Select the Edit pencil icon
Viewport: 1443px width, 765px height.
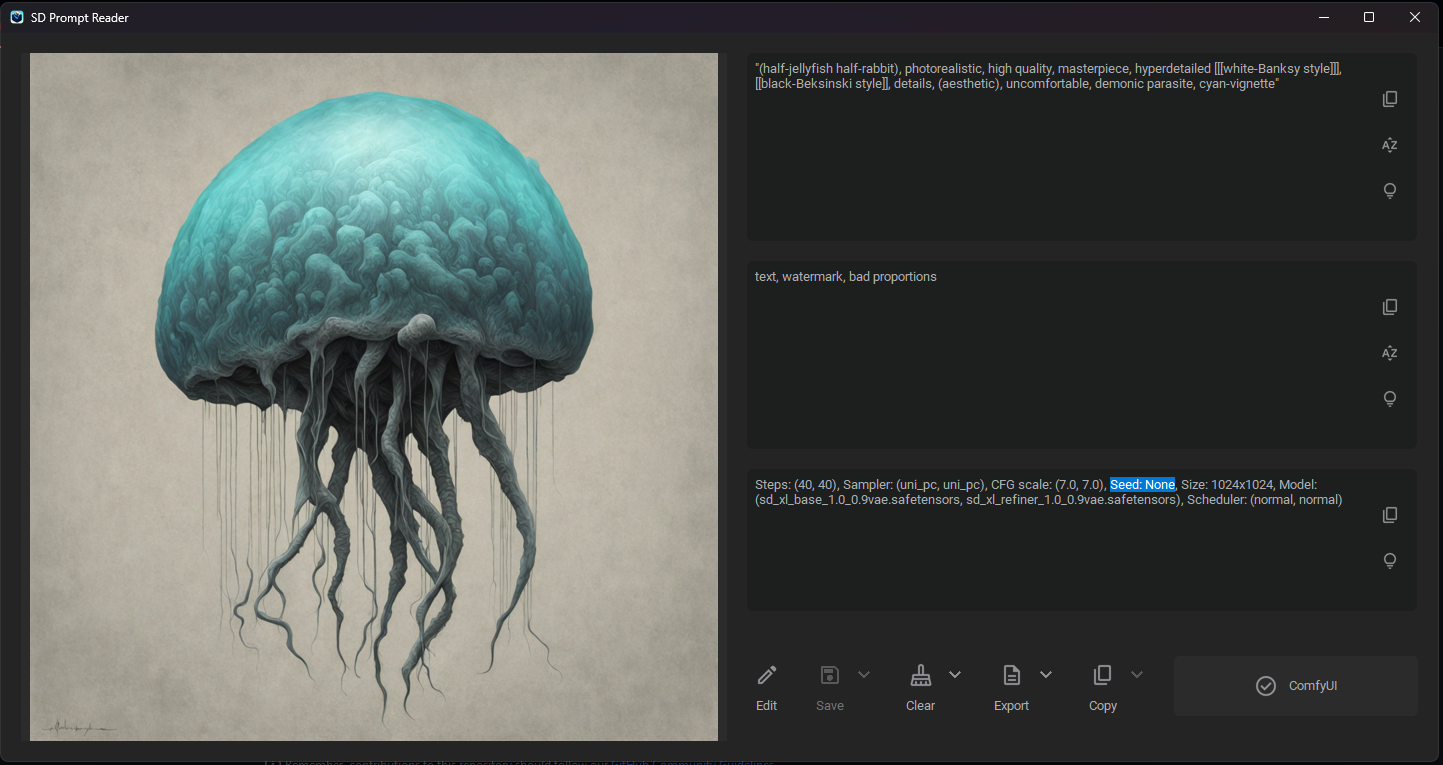(766, 674)
